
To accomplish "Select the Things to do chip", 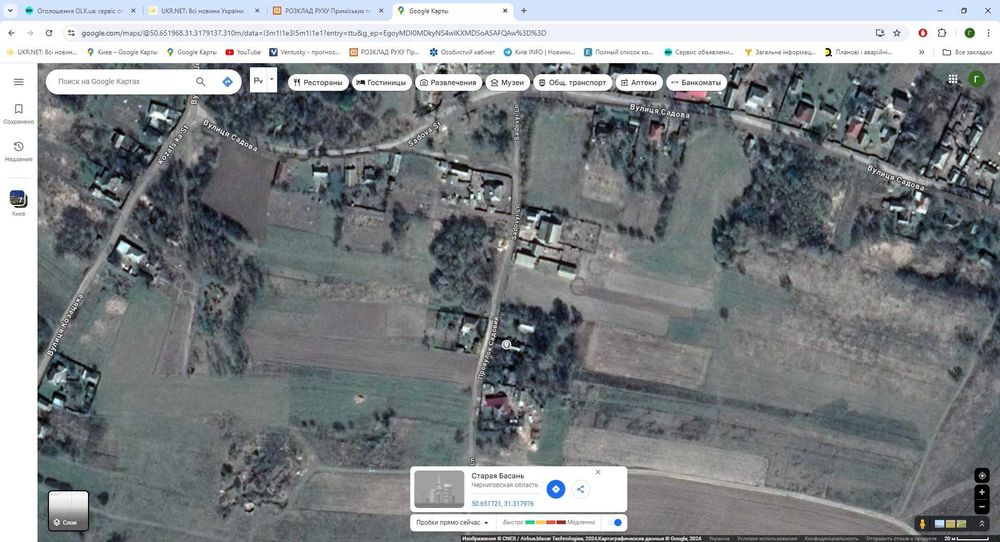I will [x=448, y=82].
